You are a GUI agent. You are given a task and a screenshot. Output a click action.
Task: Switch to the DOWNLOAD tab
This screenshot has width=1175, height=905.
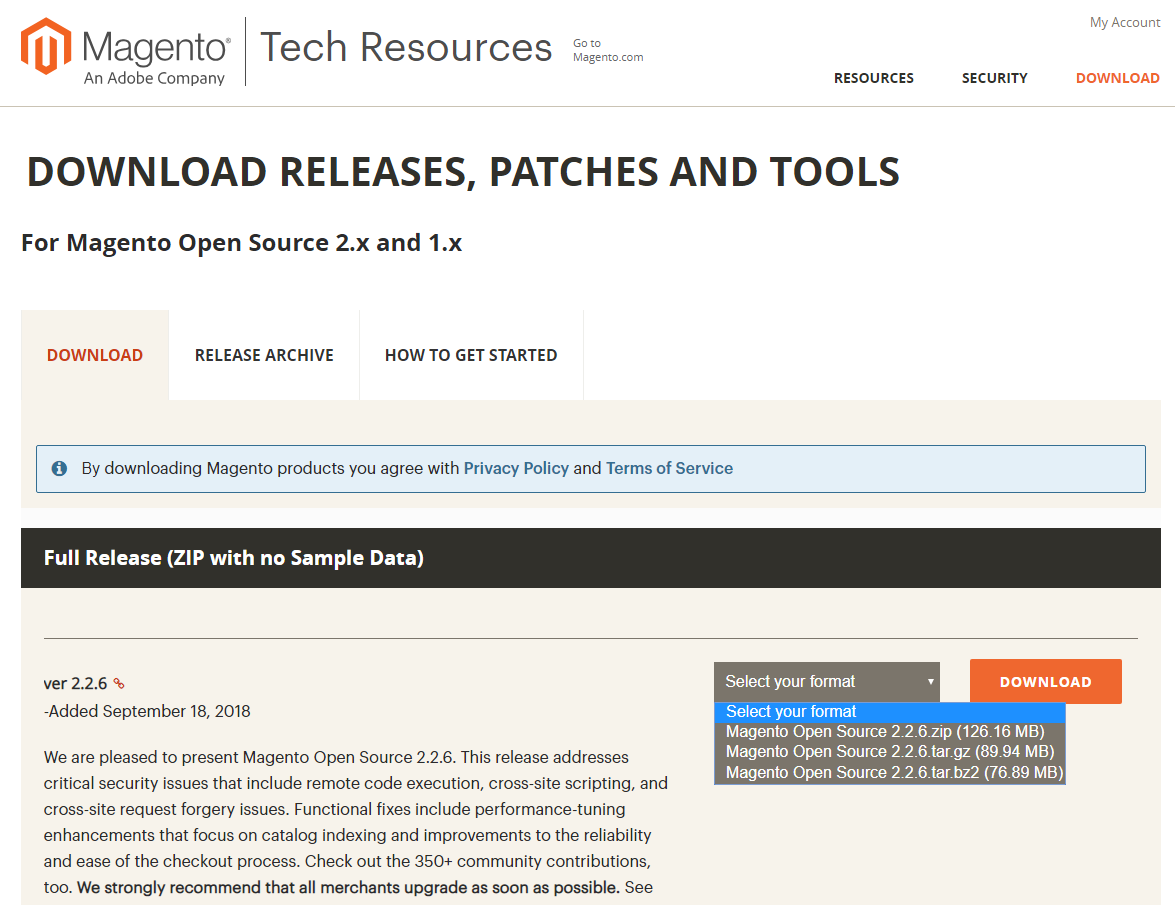click(x=95, y=355)
